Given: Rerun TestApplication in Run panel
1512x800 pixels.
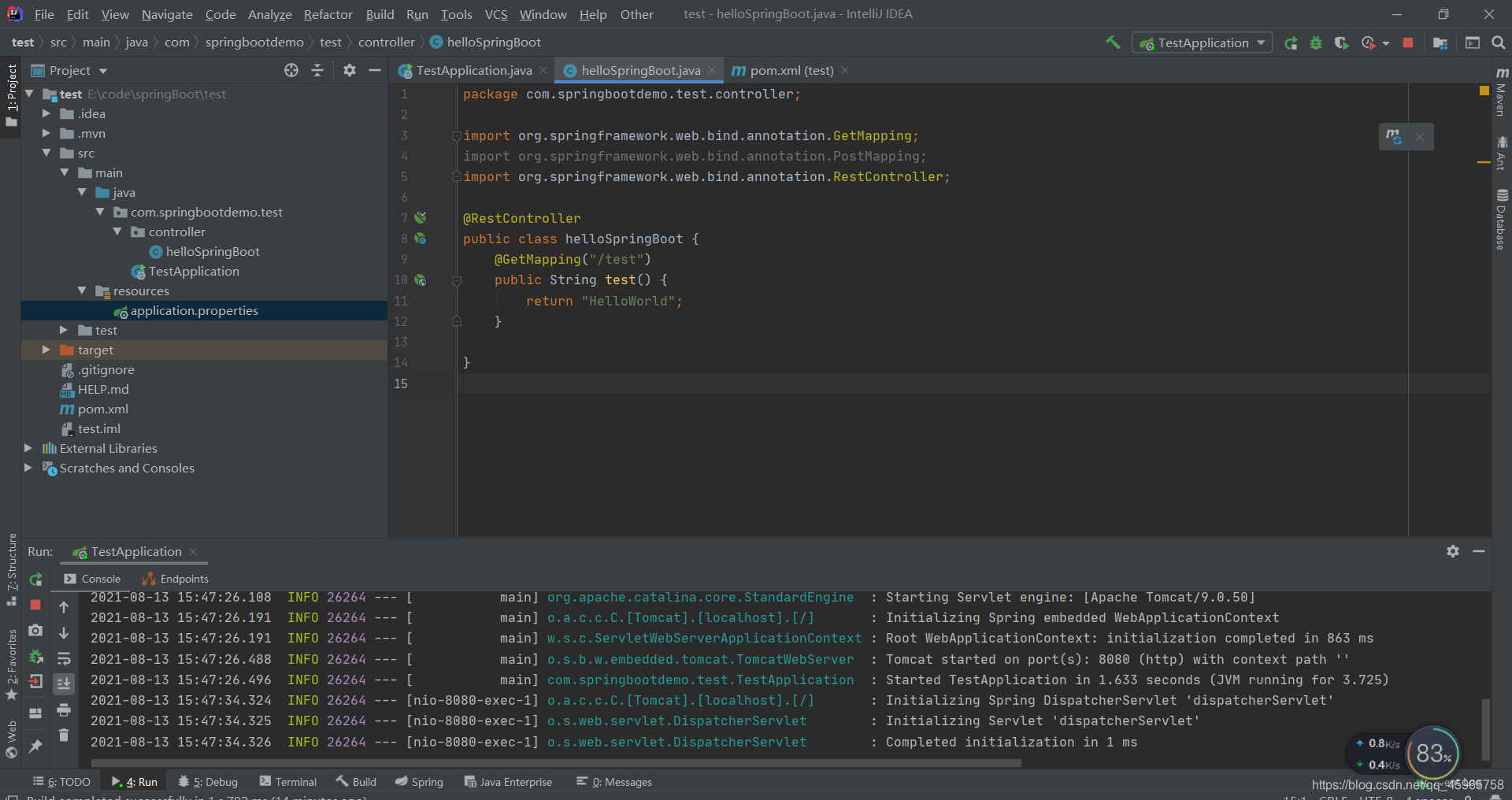Looking at the screenshot, I should [35, 580].
